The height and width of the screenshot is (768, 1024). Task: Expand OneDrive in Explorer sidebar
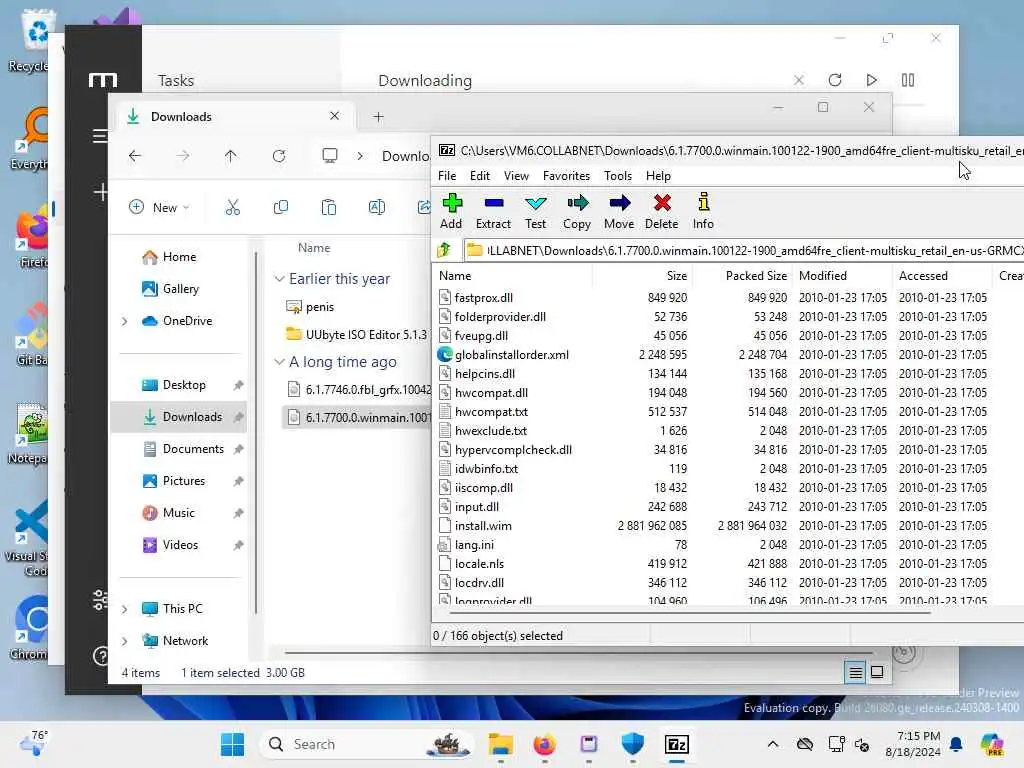tap(125, 321)
